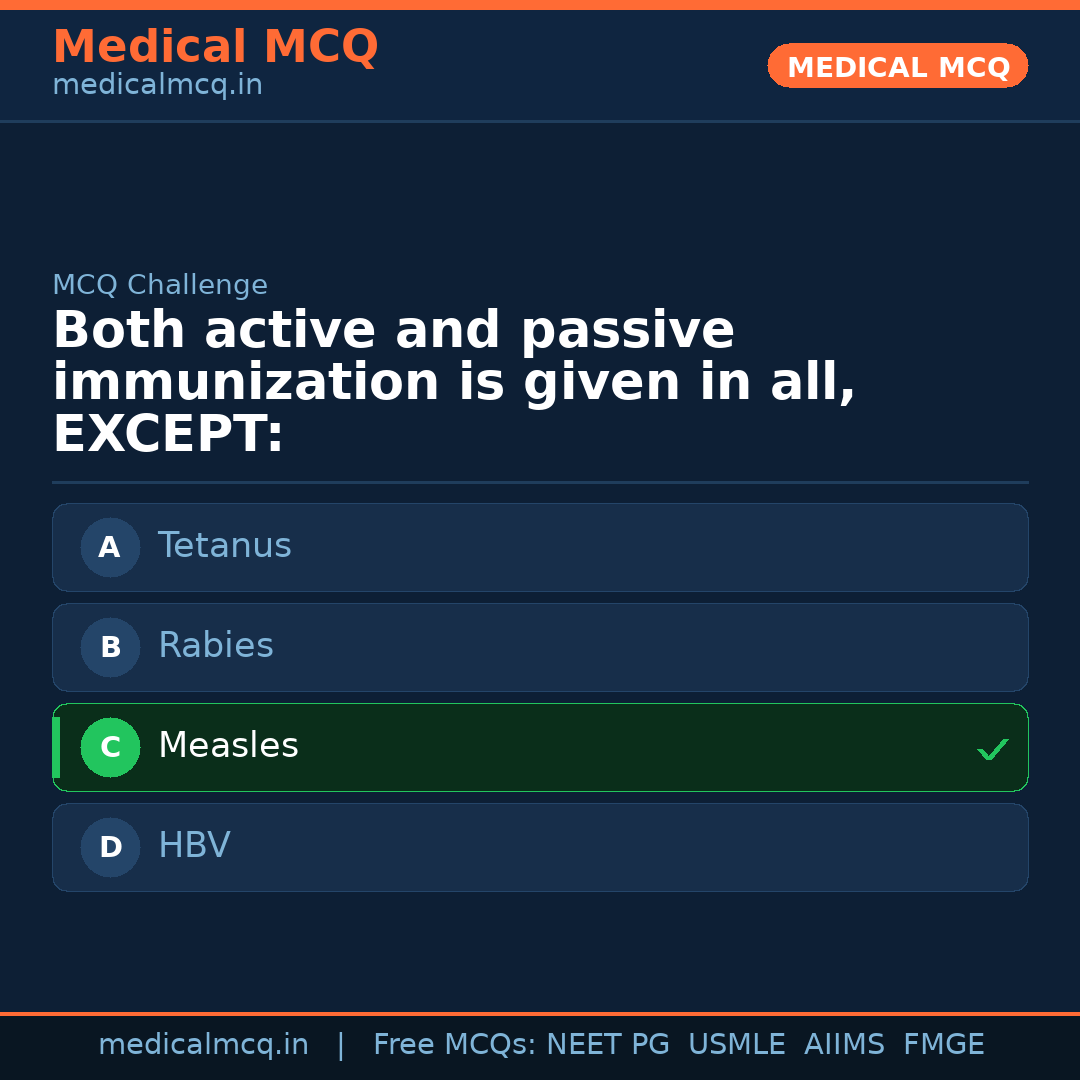1080x1080 pixels.
Task: Click FMGE in the footer
Action: pyautogui.click(x=943, y=1045)
